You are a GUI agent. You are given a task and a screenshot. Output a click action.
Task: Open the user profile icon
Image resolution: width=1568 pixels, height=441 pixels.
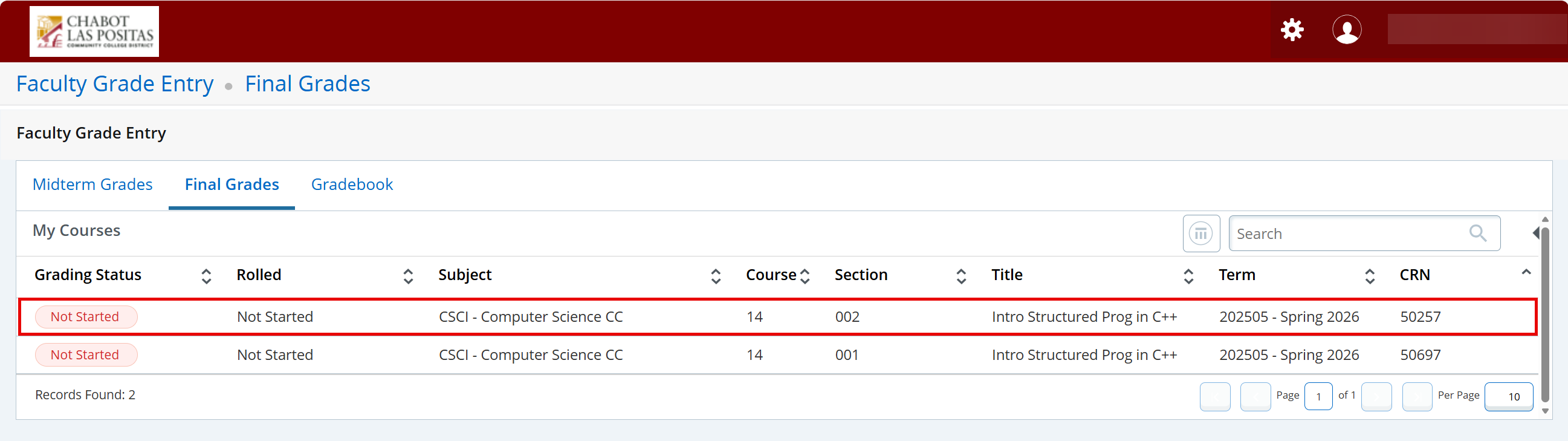tap(1346, 30)
